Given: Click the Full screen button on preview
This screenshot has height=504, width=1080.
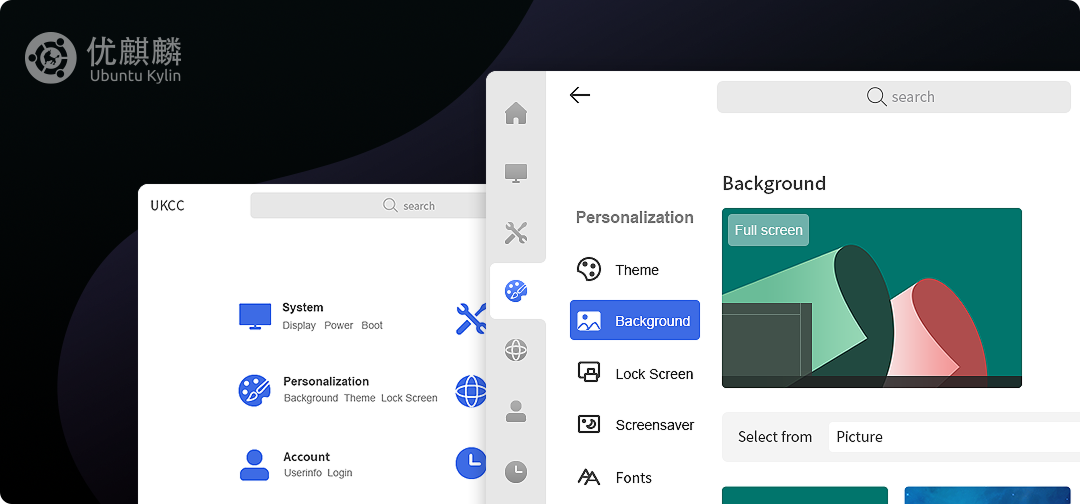Looking at the screenshot, I should [x=768, y=230].
